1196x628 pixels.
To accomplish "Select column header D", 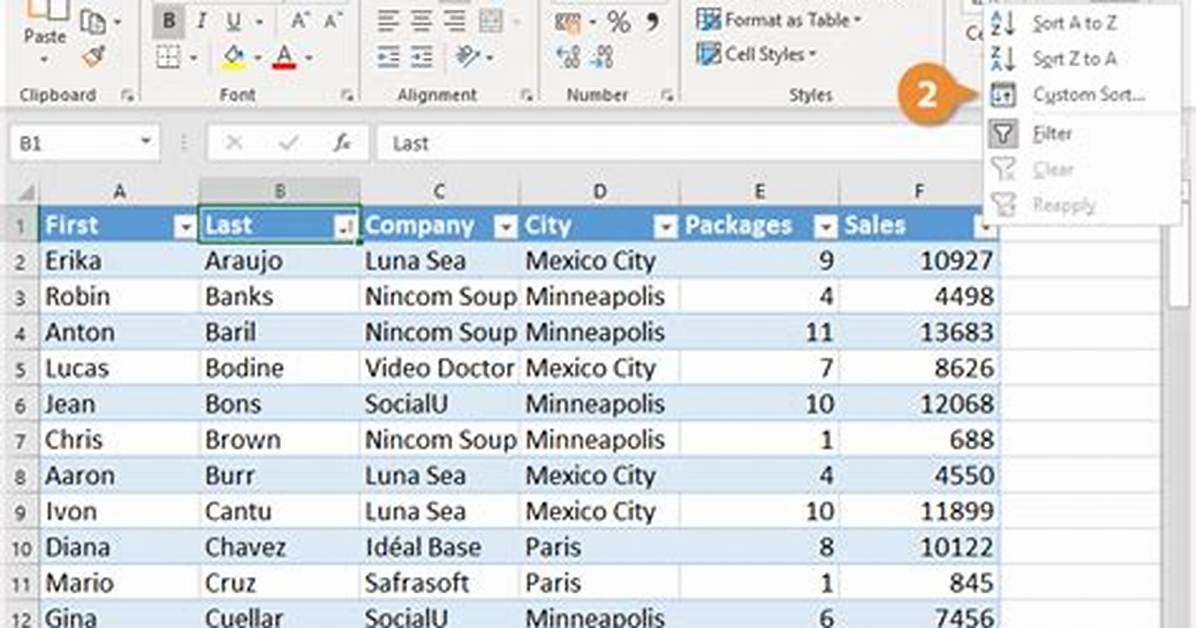I will (600, 192).
